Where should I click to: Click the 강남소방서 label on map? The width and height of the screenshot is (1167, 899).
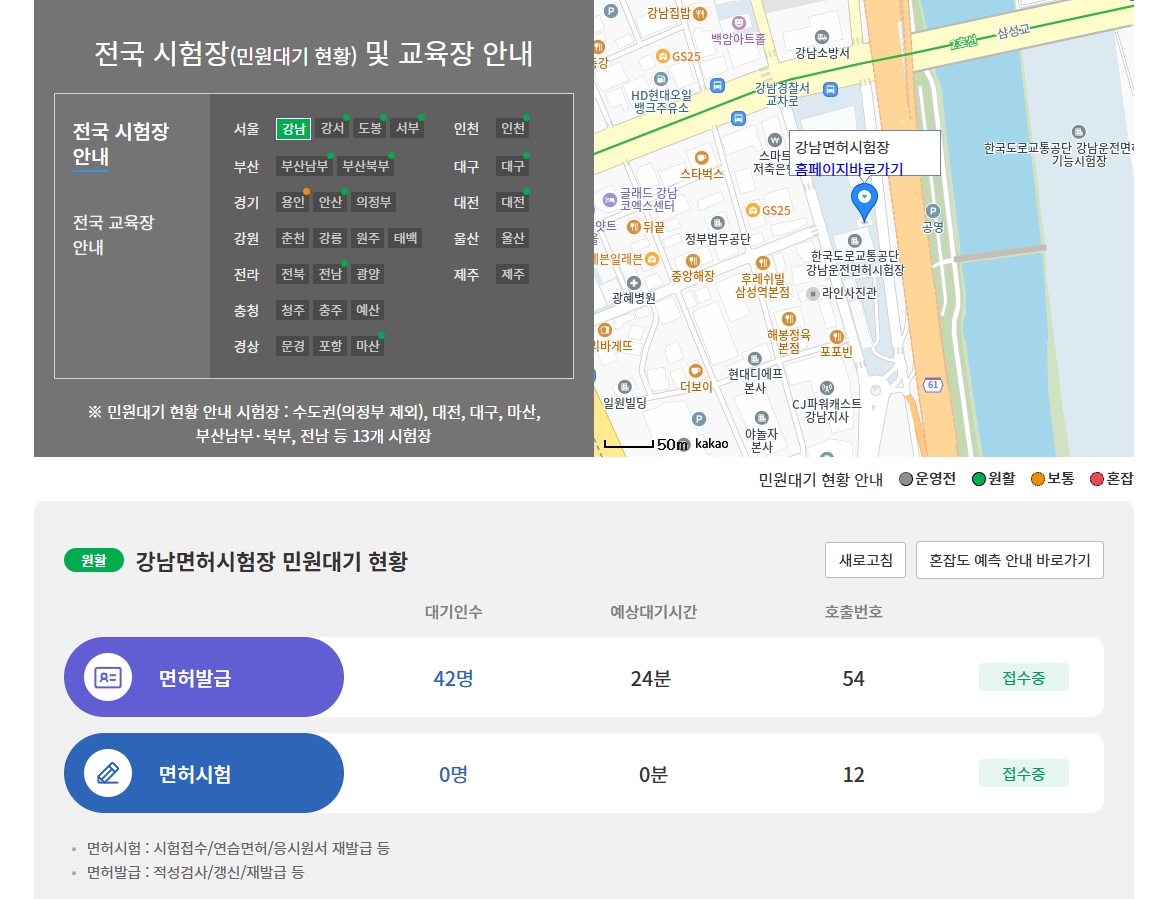tap(822, 53)
